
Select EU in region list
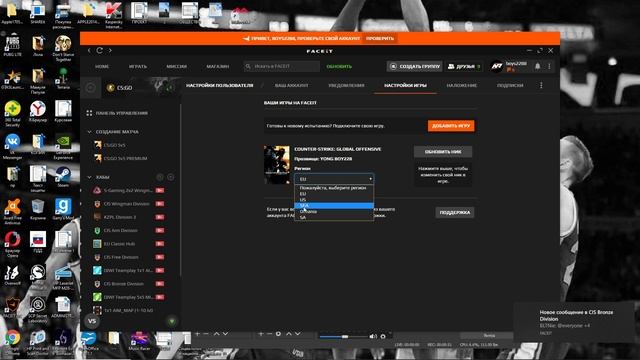(x=334, y=194)
